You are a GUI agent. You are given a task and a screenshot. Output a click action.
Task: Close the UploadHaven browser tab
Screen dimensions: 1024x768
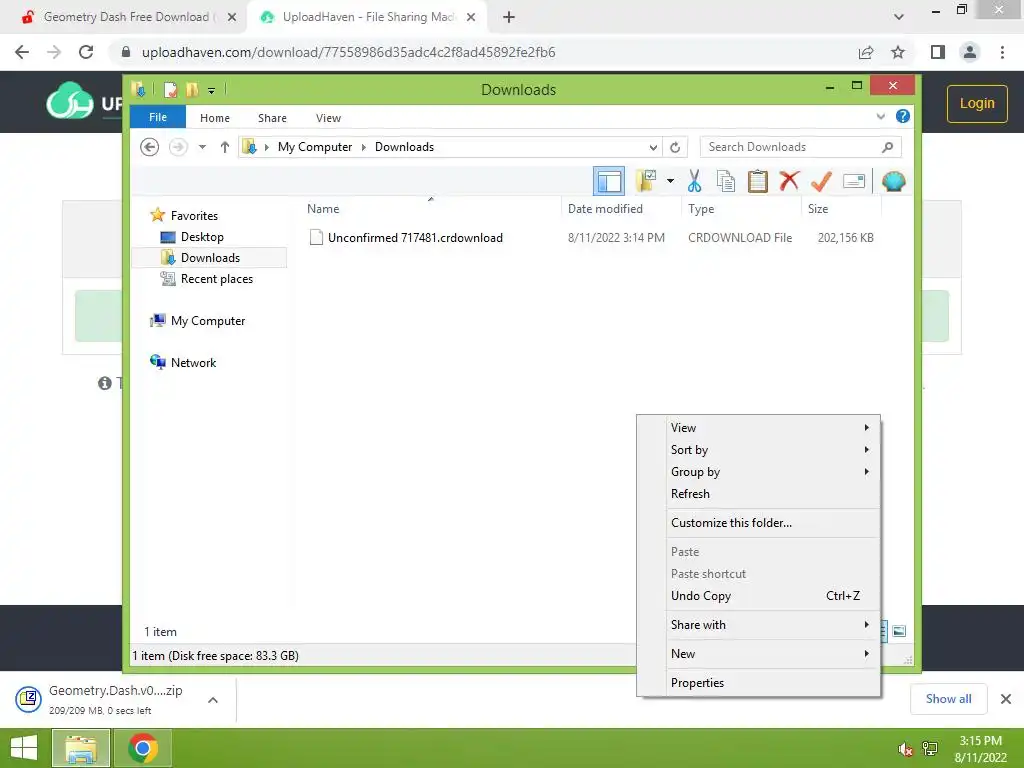coord(471,17)
